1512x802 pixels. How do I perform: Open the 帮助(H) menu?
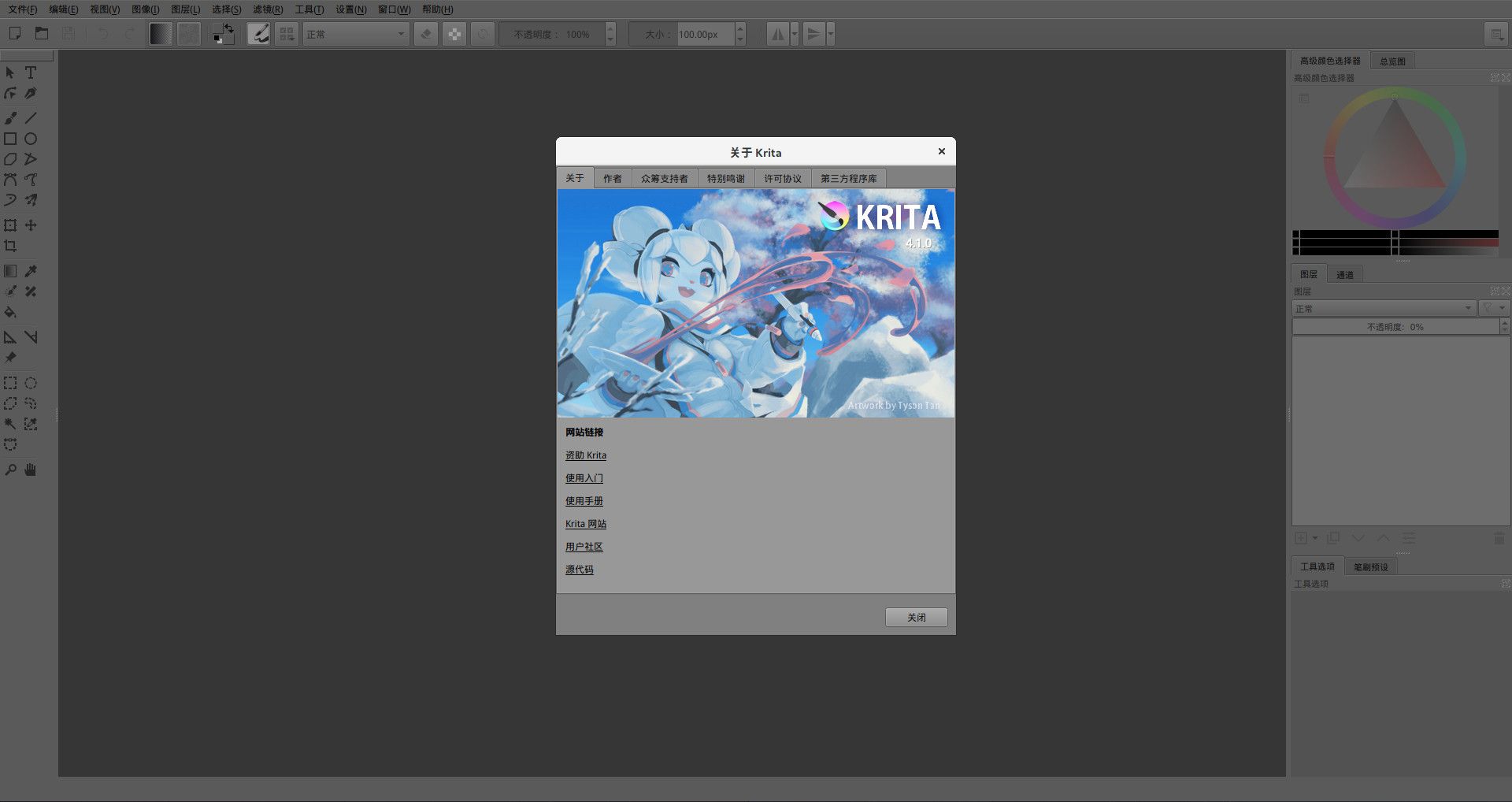coord(437,9)
